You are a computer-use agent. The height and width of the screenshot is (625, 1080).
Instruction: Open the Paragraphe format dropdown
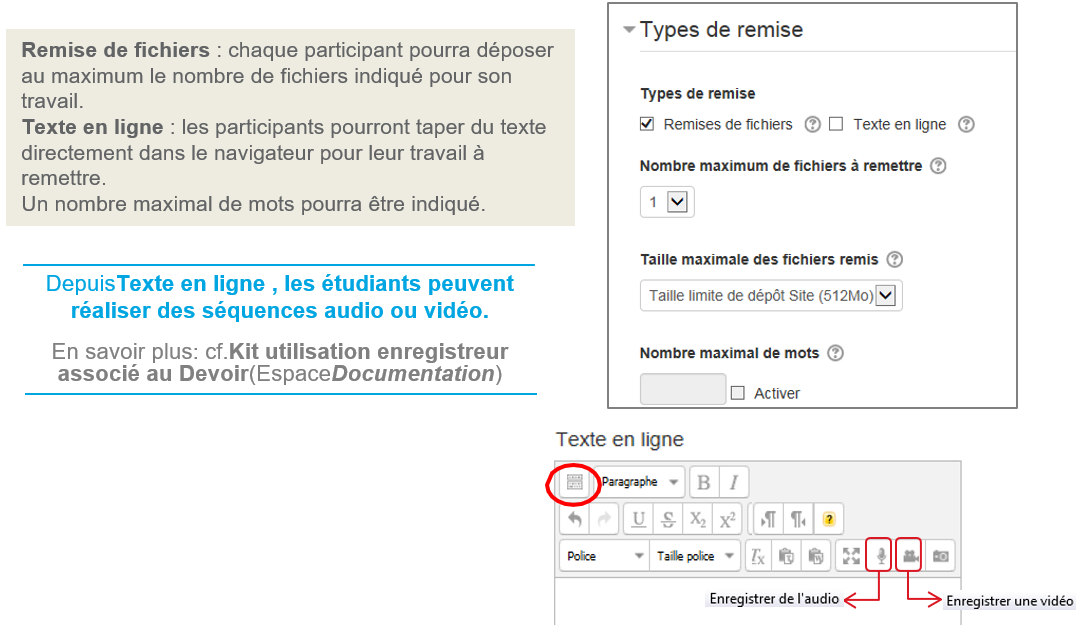640,483
